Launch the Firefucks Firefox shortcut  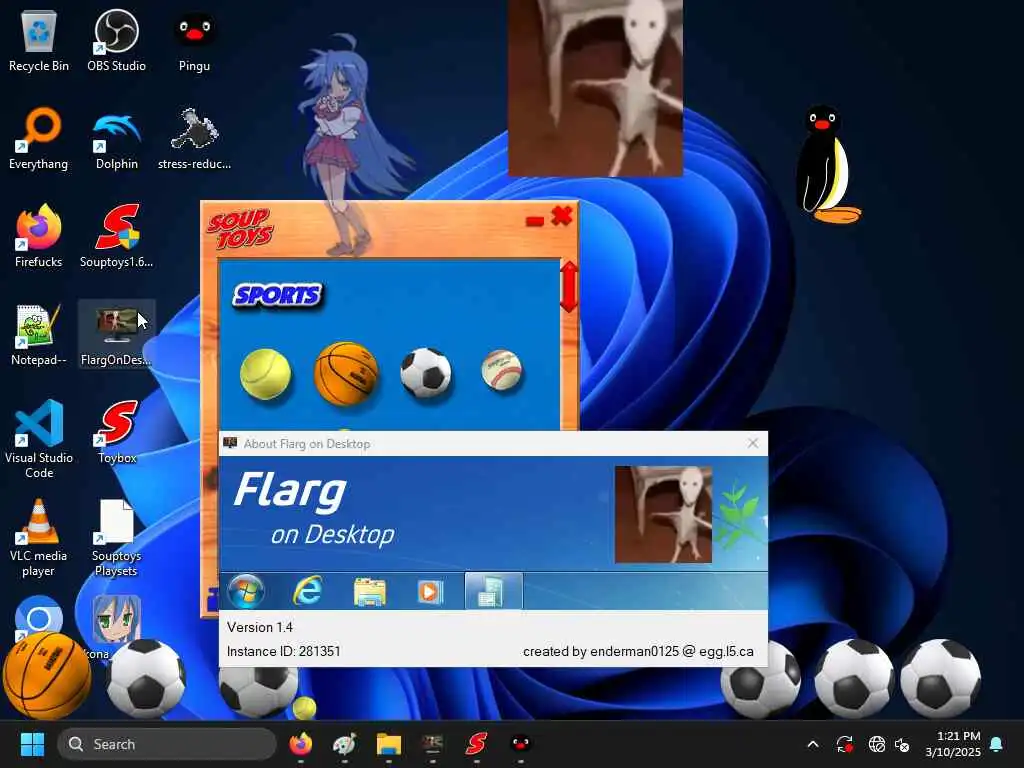[x=39, y=236]
